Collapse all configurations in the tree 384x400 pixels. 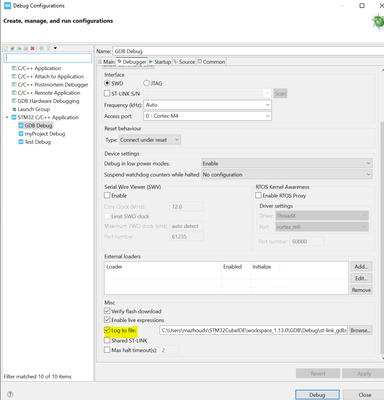tap(41, 48)
